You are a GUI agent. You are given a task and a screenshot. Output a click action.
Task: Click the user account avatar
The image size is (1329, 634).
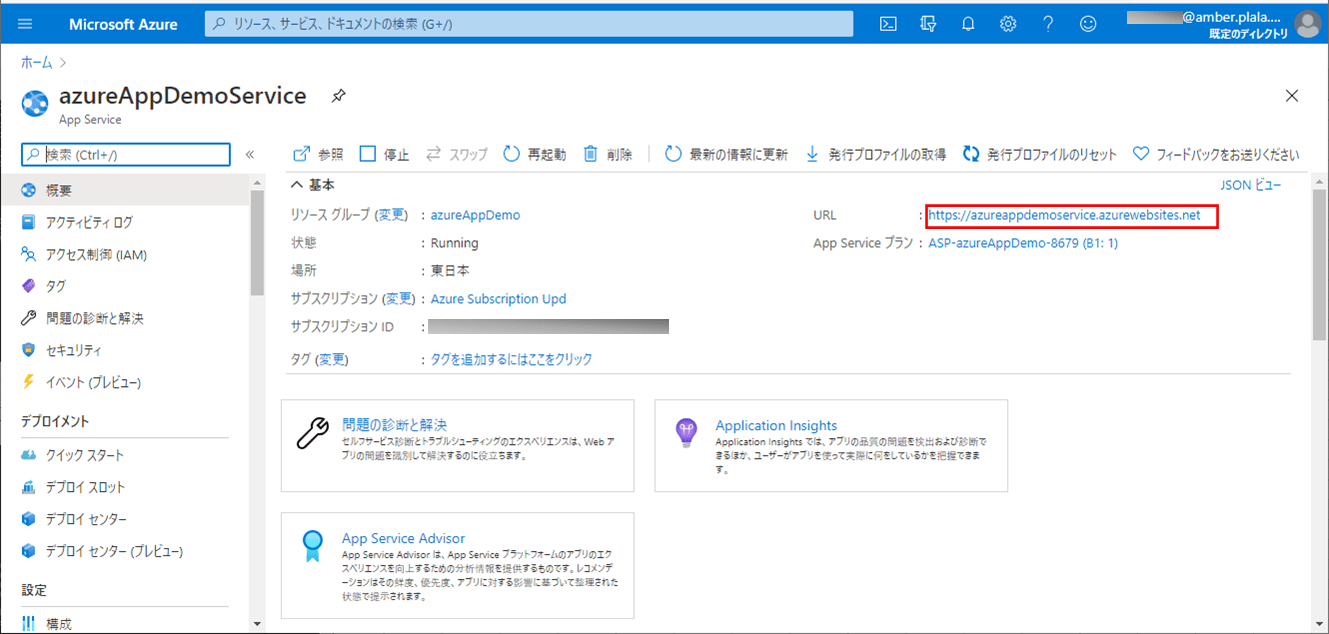tap(1307, 24)
